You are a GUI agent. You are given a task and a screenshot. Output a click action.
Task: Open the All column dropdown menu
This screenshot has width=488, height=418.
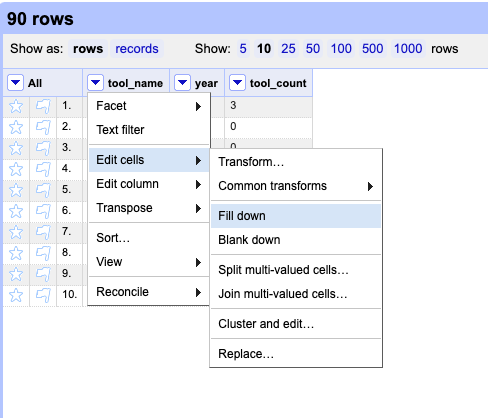15,82
